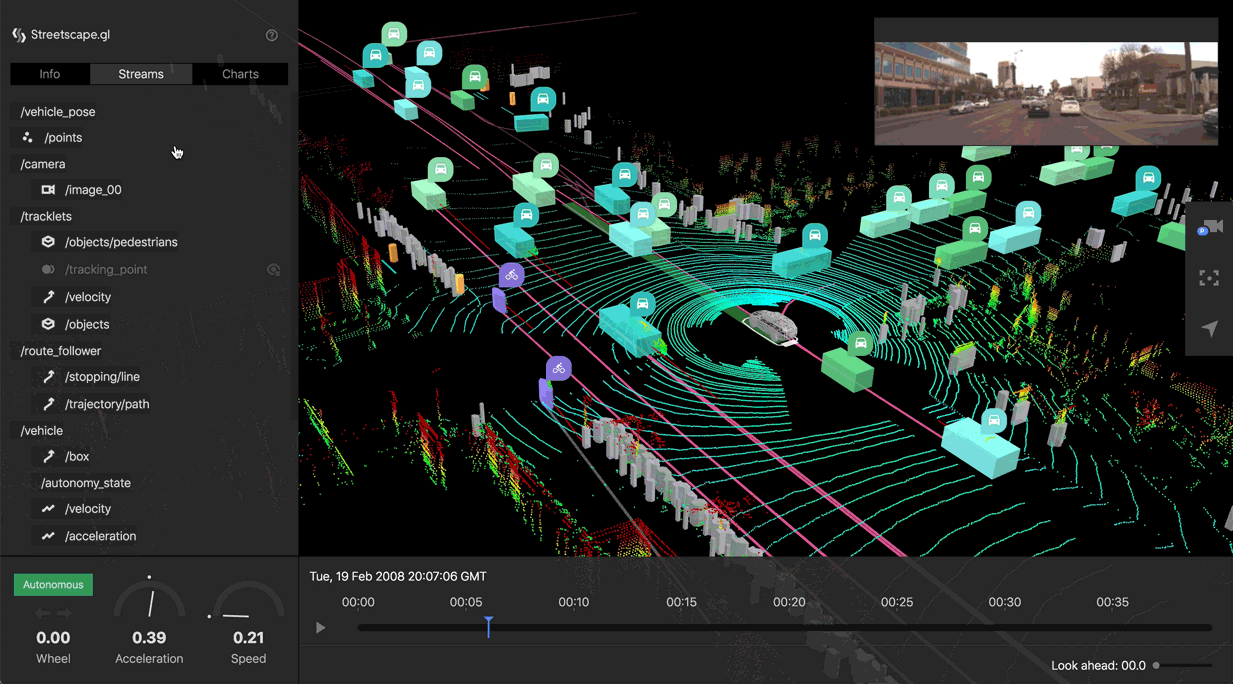Collapse the /tracklets stream group
The height and width of the screenshot is (684, 1233).
pyautogui.click(x=46, y=216)
